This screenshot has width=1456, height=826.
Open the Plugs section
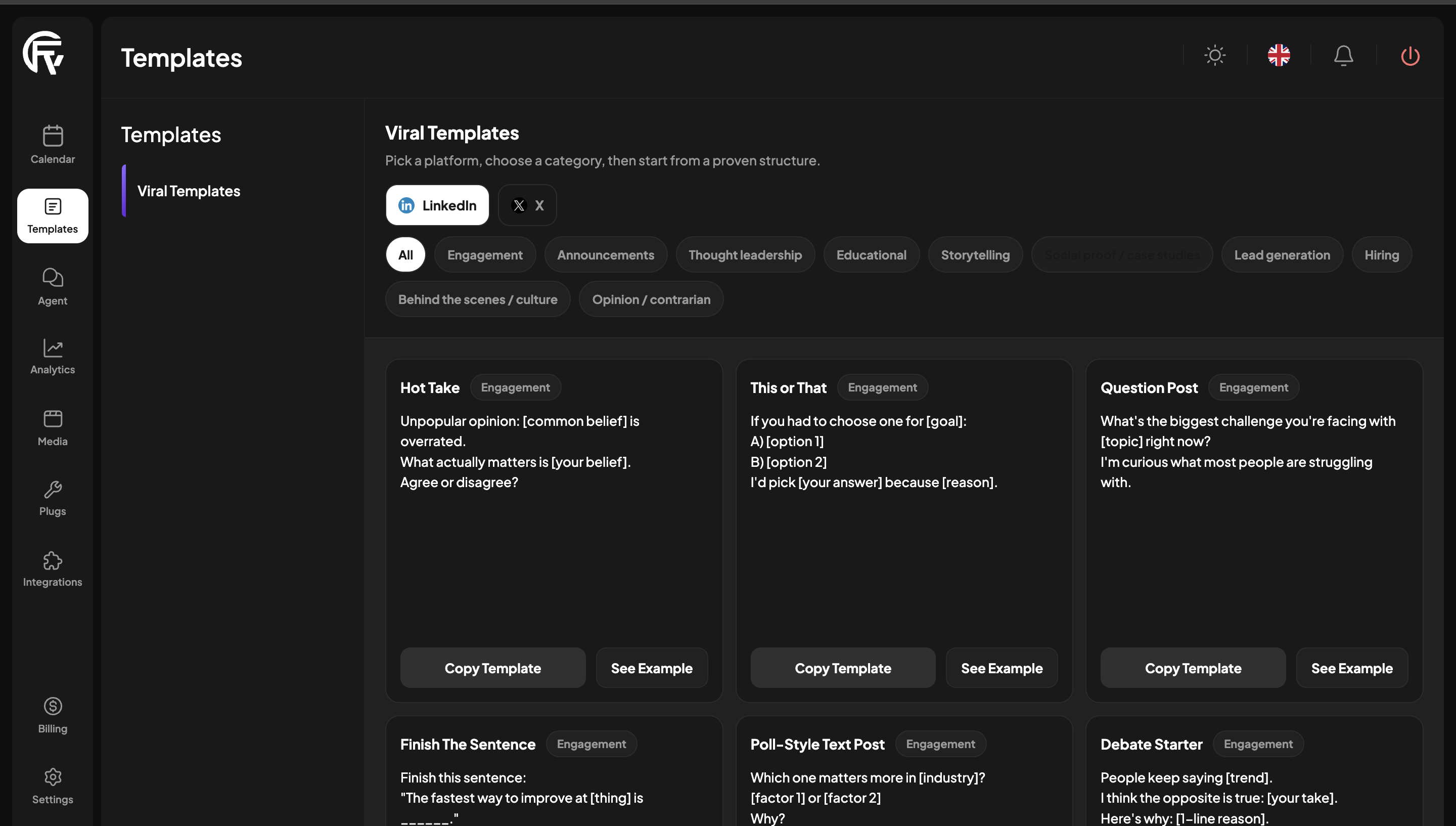tap(52, 498)
